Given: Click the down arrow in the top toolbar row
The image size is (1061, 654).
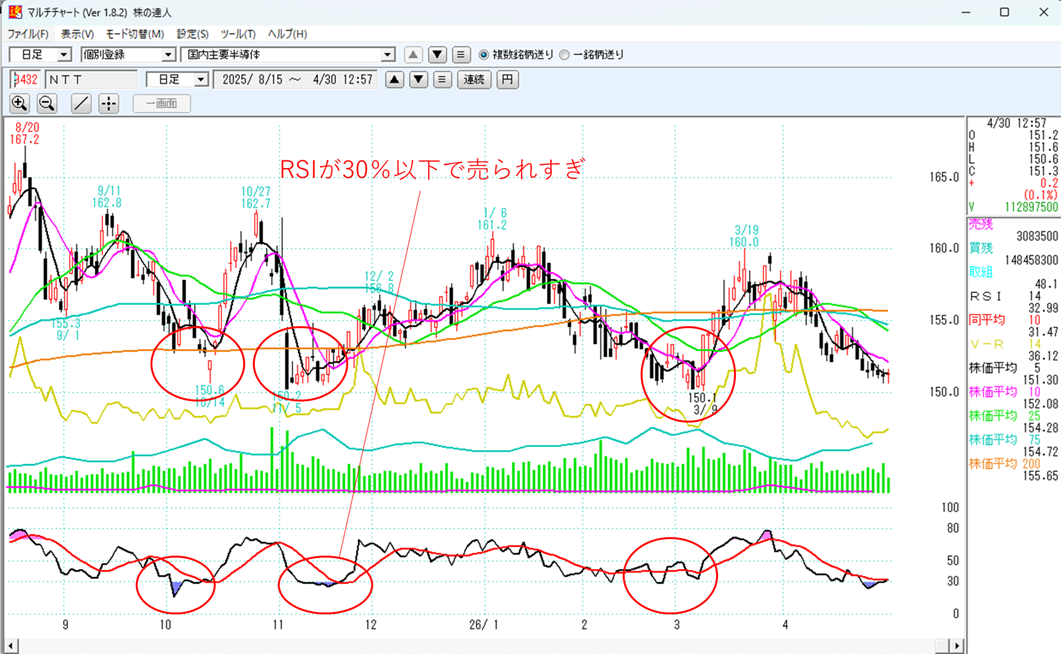Looking at the screenshot, I should click(x=437, y=54).
